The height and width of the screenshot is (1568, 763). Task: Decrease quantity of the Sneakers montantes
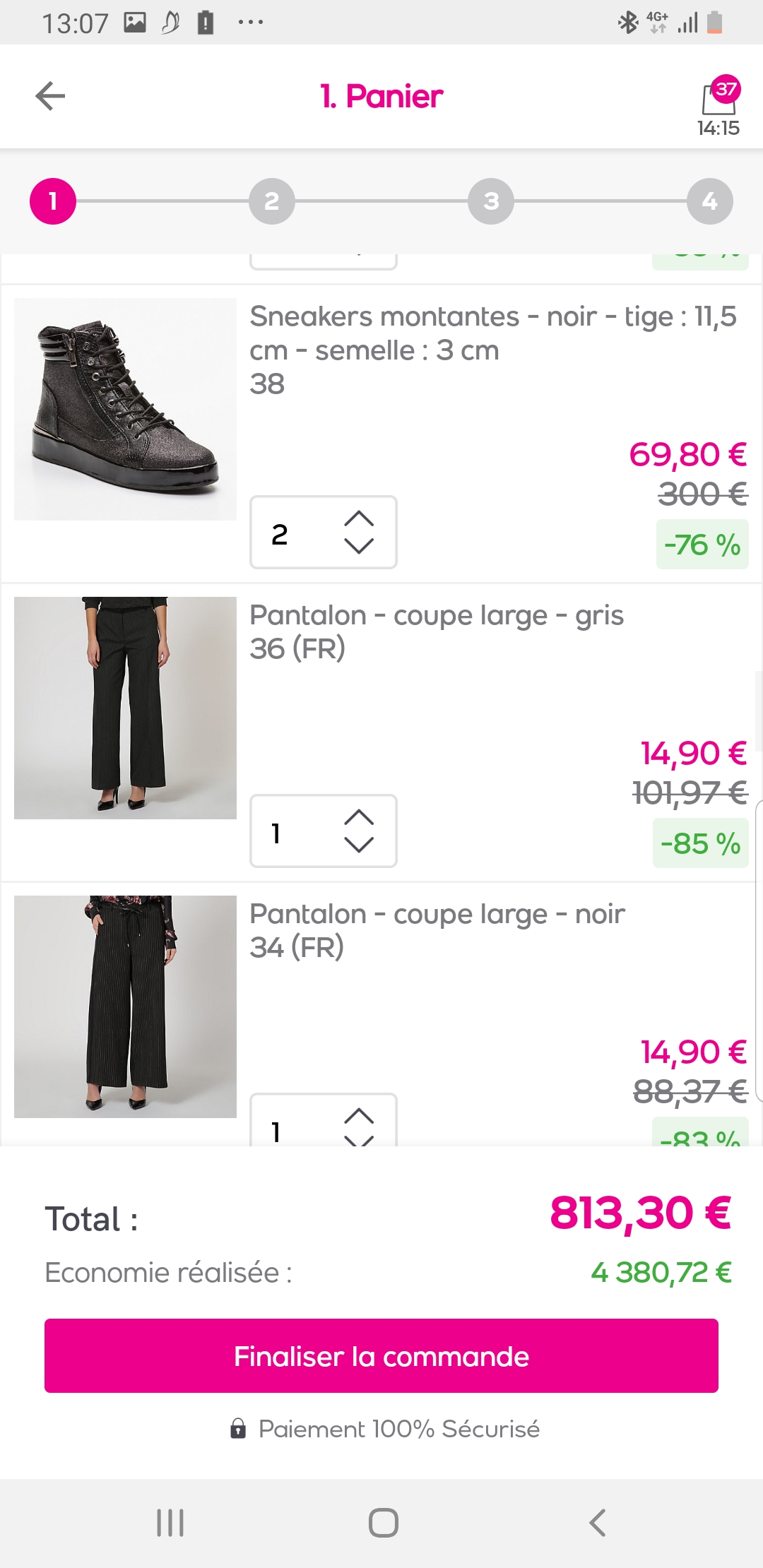pos(359,546)
